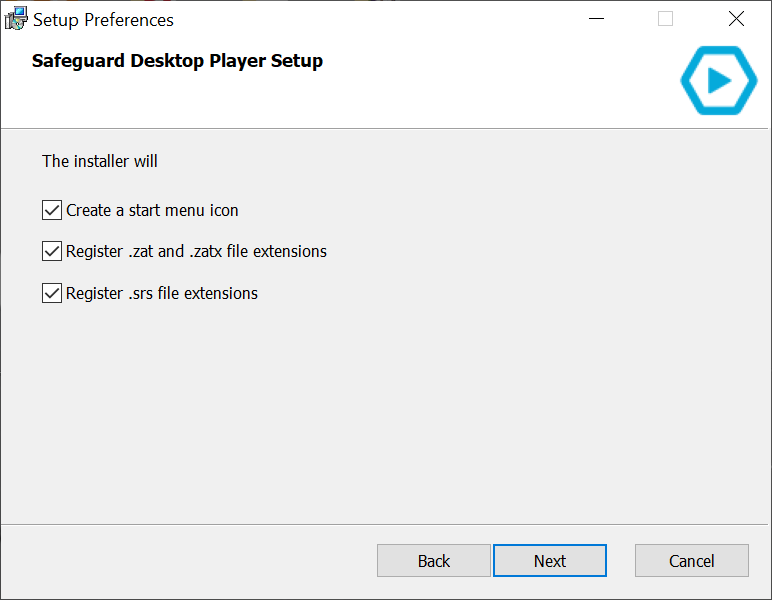Image resolution: width=772 pixels, height=600 pixels.
Task: Toggle the .zat and .zatx registration checkbox
Action: (x=52, y=251)
